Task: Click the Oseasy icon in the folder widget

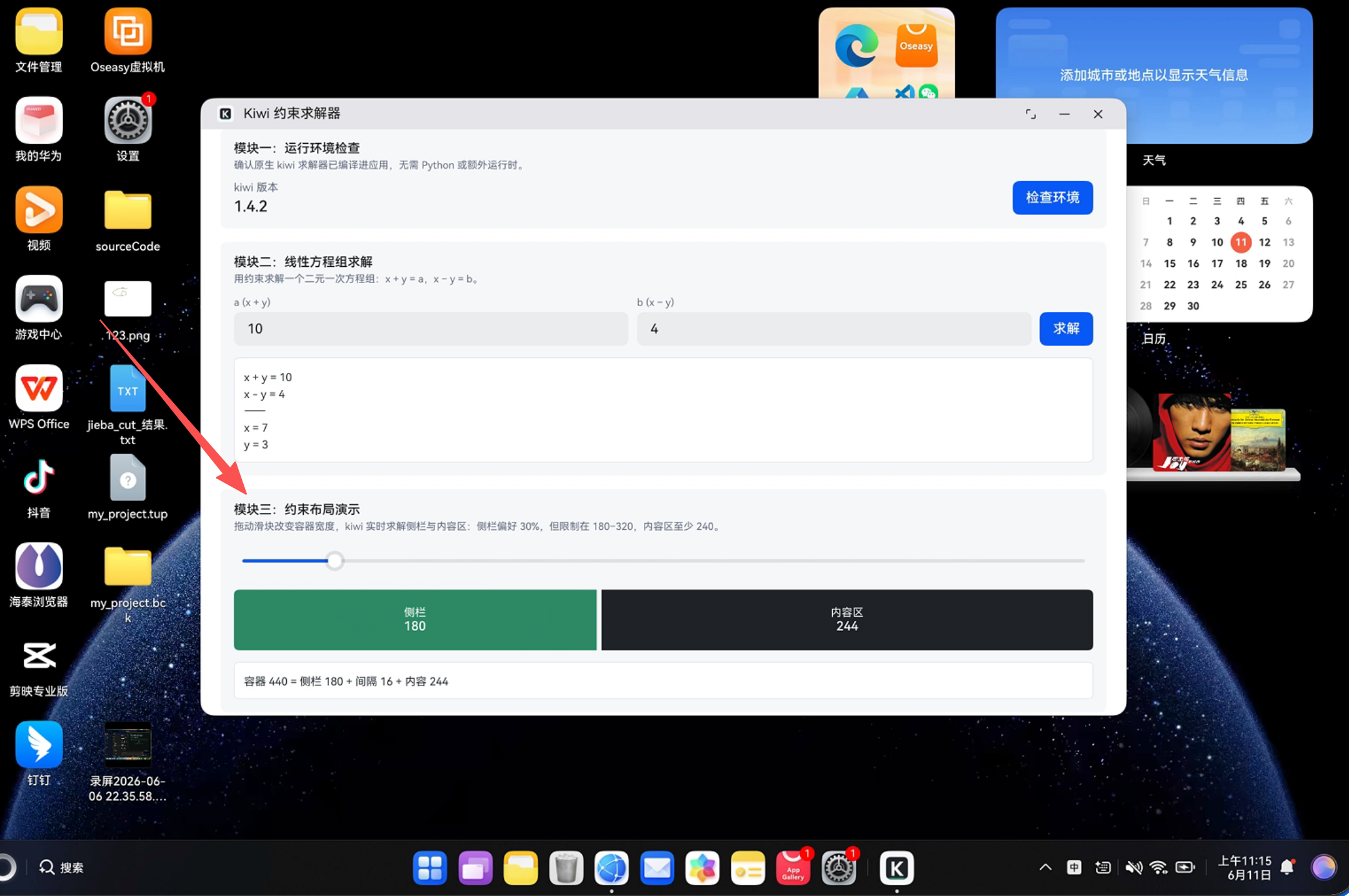Action: (916, 46)
